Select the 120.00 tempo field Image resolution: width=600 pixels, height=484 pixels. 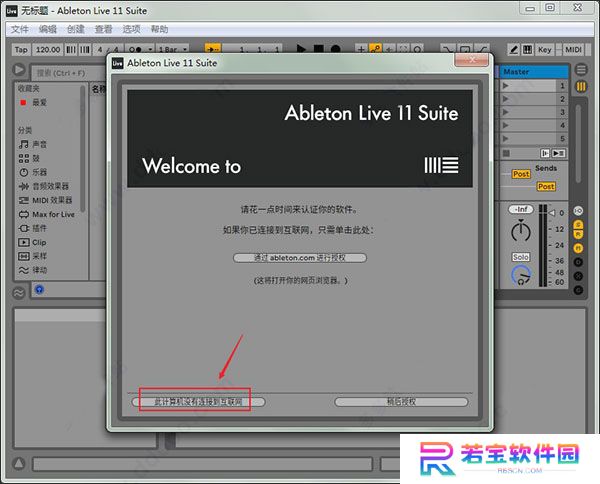coord(48,49)
